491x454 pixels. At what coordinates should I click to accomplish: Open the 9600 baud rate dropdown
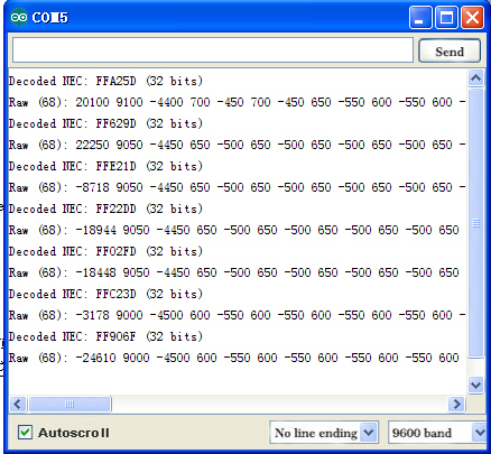point(437,433)
